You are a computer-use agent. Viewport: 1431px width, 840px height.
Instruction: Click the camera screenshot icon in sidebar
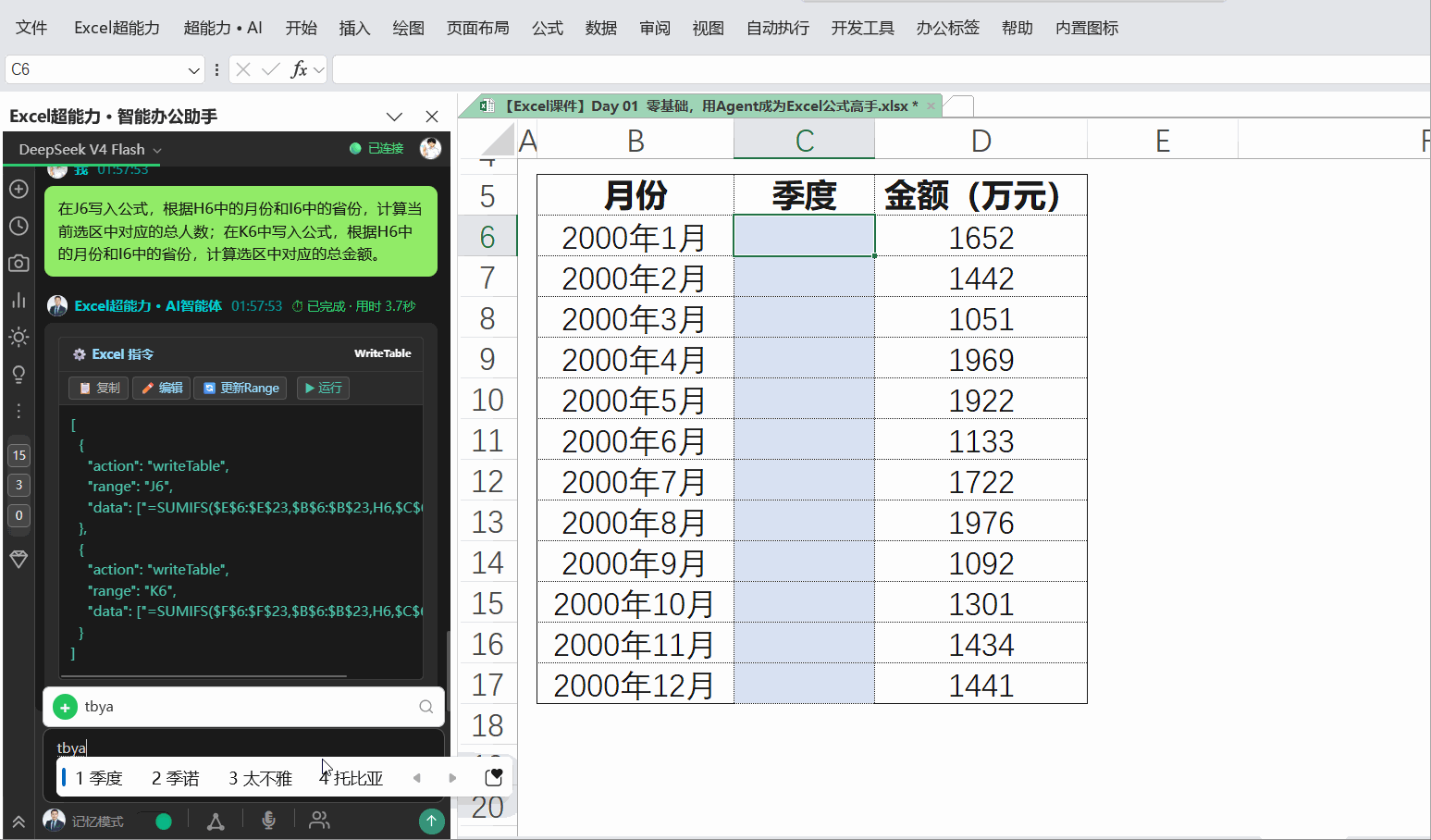[x=19, y=263]
